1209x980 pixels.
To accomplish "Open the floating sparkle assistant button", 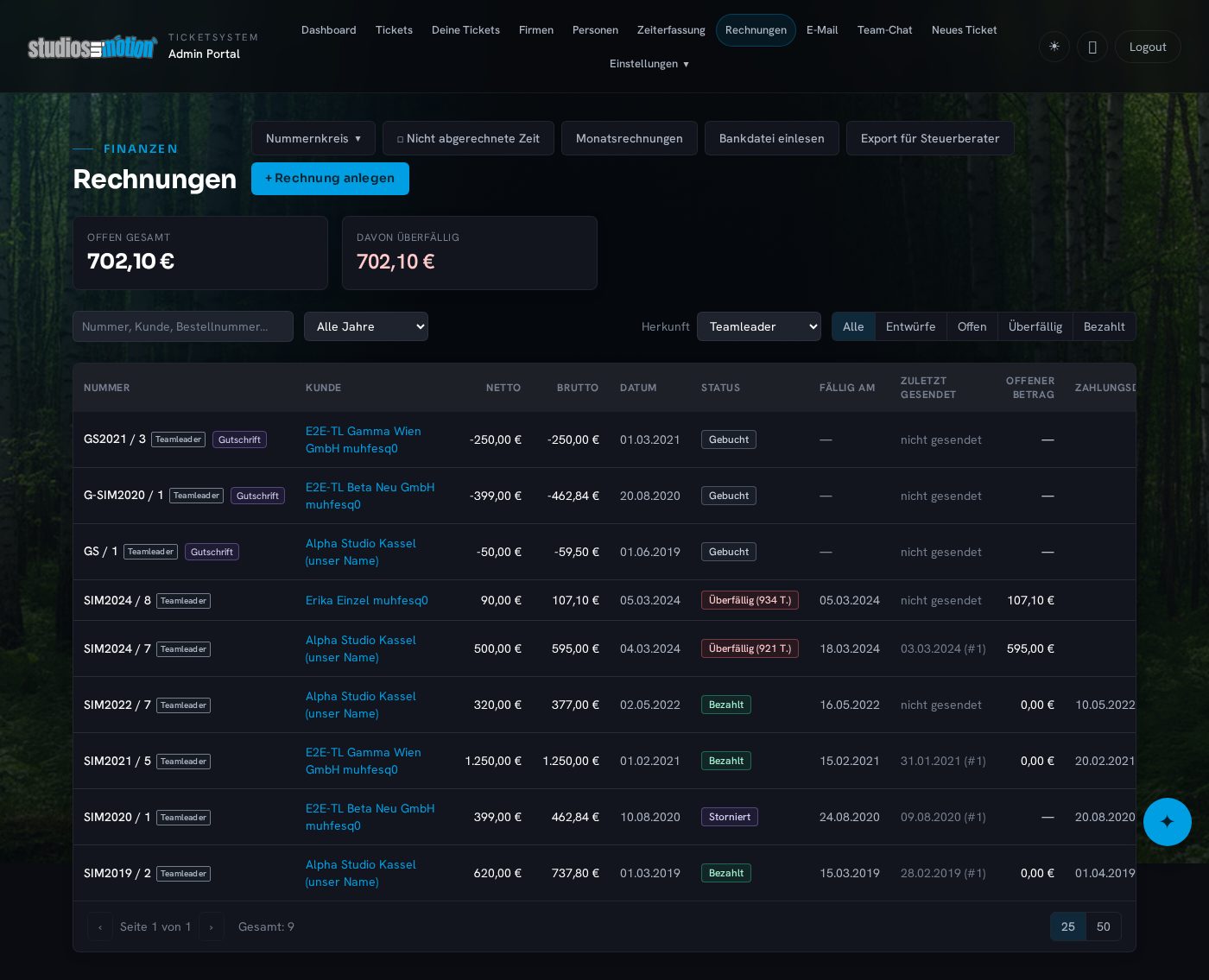I will point(1167,822).
